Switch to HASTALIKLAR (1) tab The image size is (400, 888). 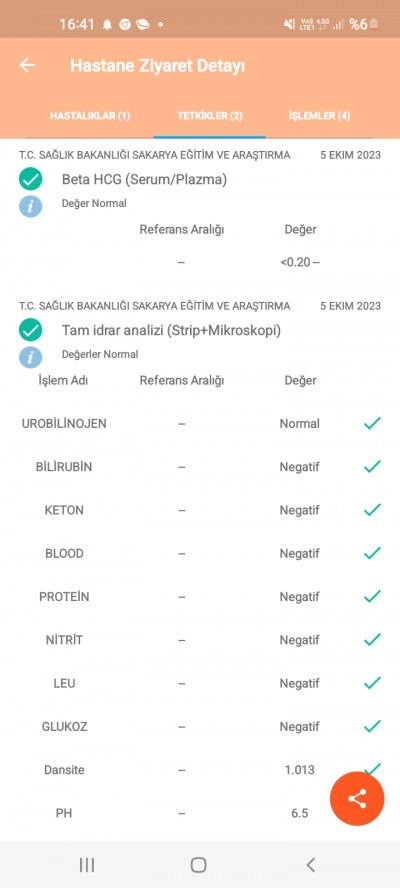tap(90, 116)
